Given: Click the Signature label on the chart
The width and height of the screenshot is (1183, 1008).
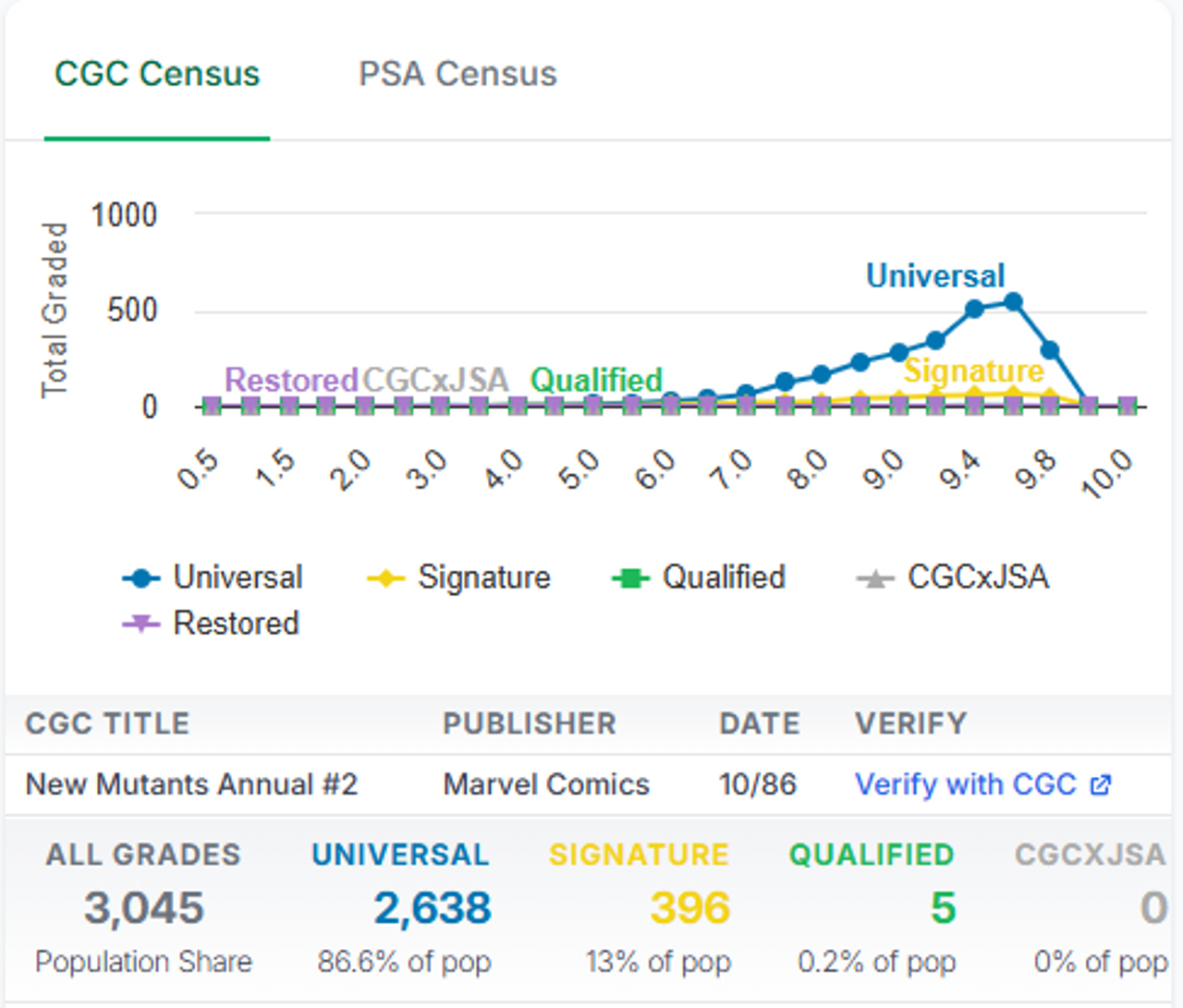Looking at the screenshot, I should [974, 370].
